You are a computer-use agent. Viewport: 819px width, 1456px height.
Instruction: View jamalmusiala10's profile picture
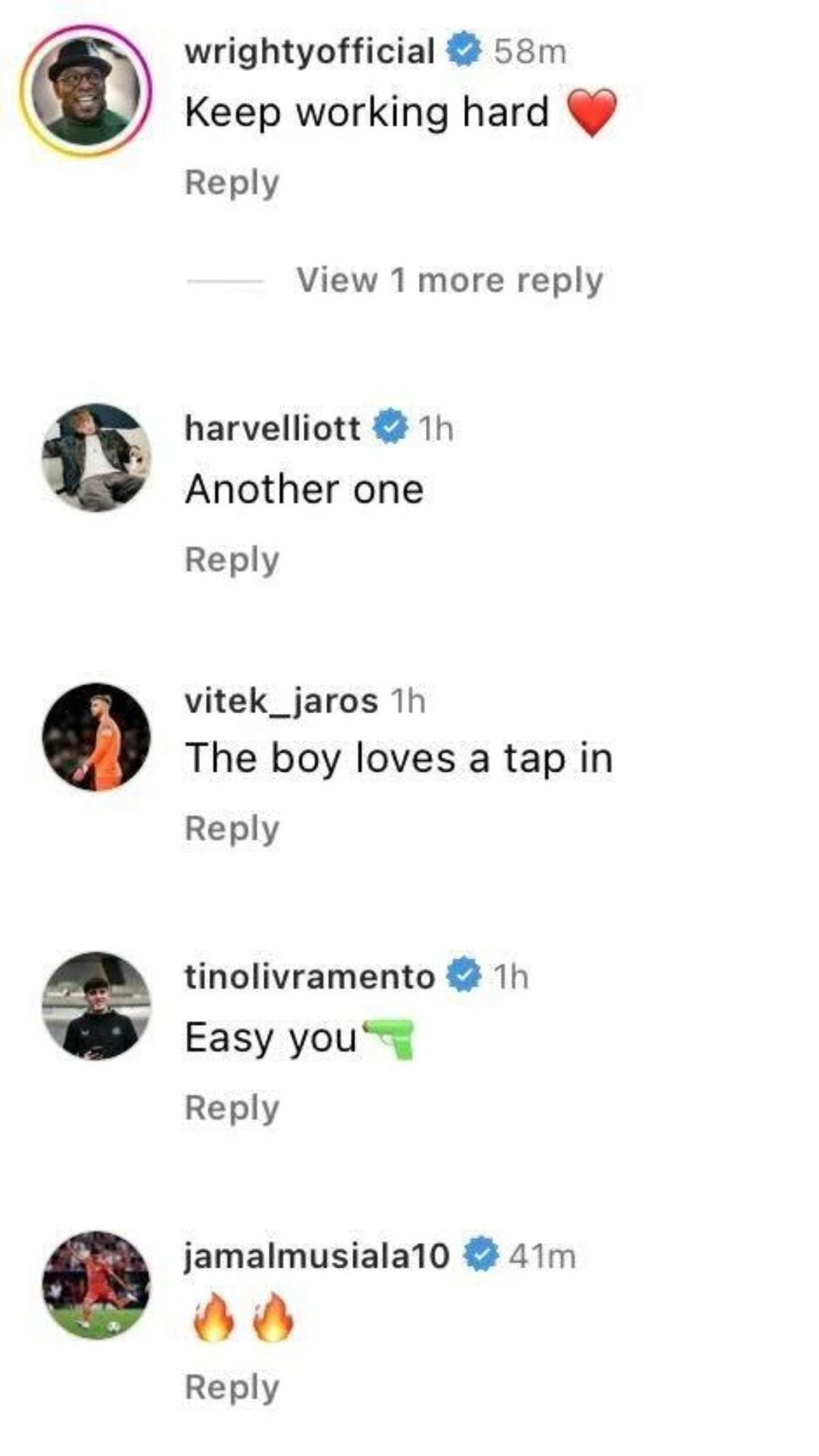click(96, 1285)
